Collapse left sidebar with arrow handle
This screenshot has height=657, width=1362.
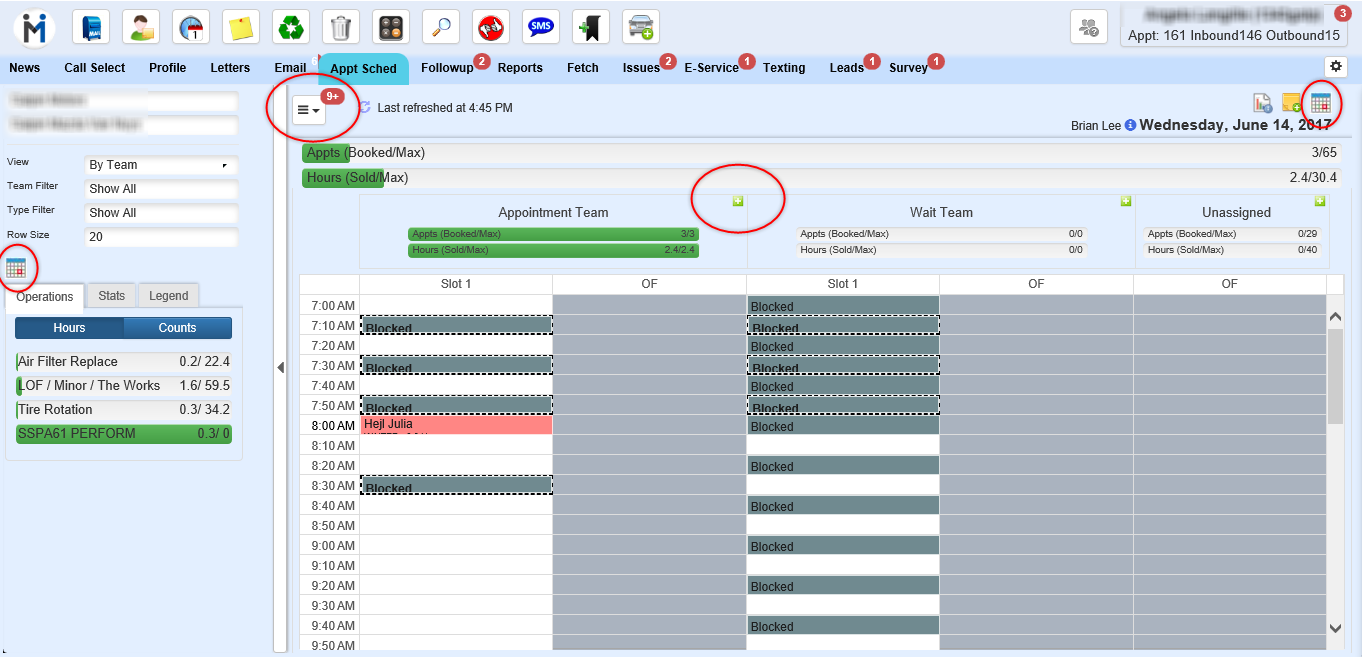[280, 368]
